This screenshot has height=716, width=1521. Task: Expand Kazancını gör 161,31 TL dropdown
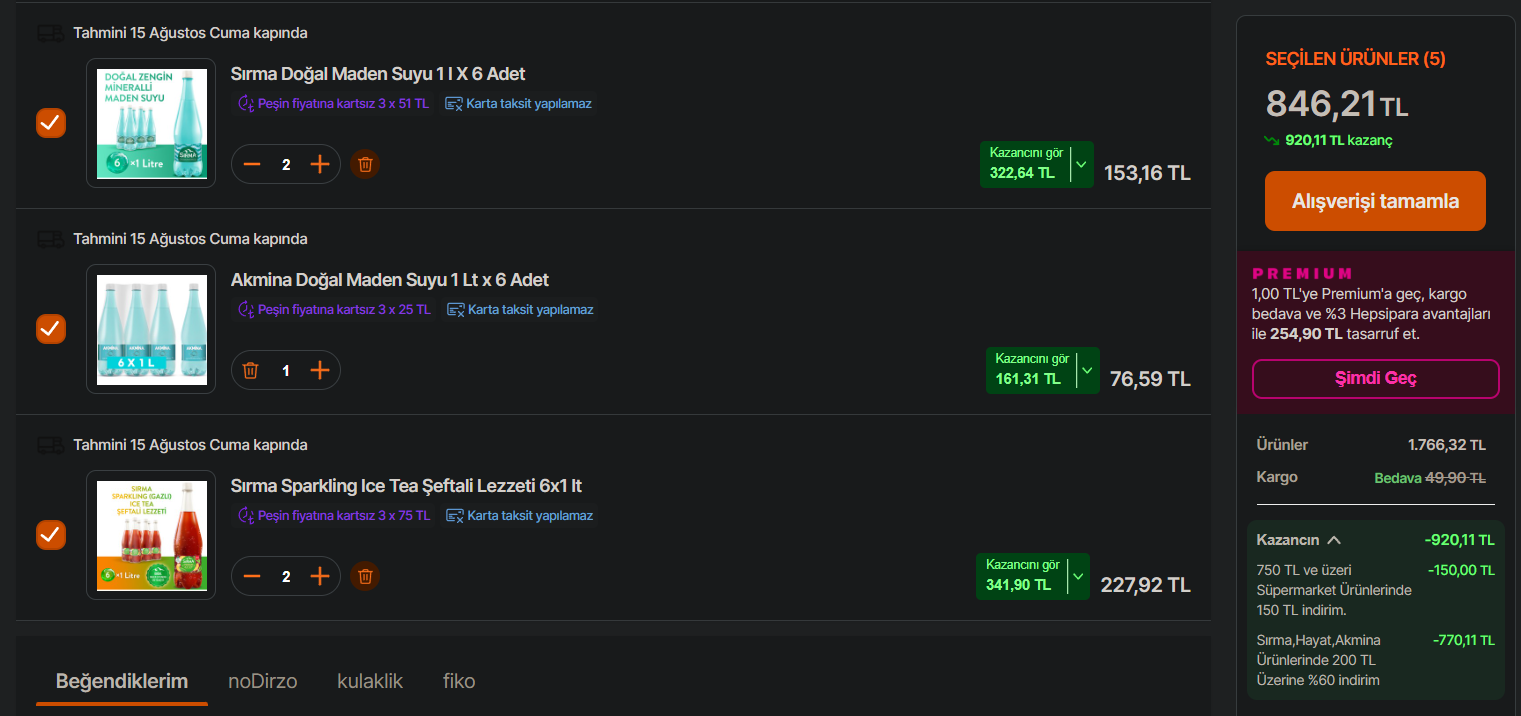[1087, 370]
